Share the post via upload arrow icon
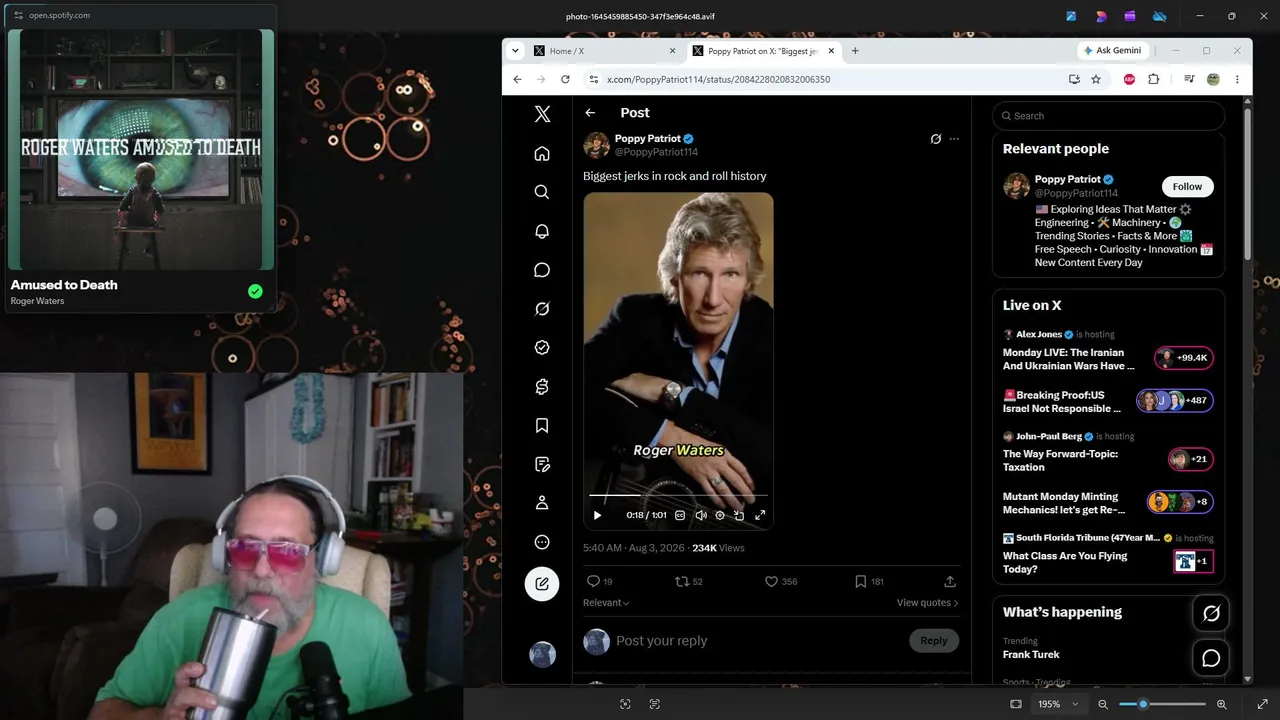 click(950, 581)
